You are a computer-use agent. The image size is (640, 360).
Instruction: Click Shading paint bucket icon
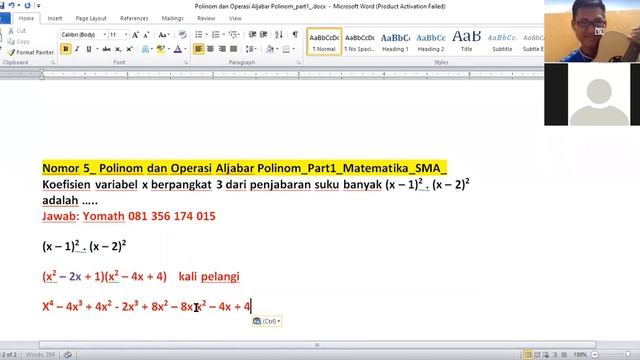[269, 49]
